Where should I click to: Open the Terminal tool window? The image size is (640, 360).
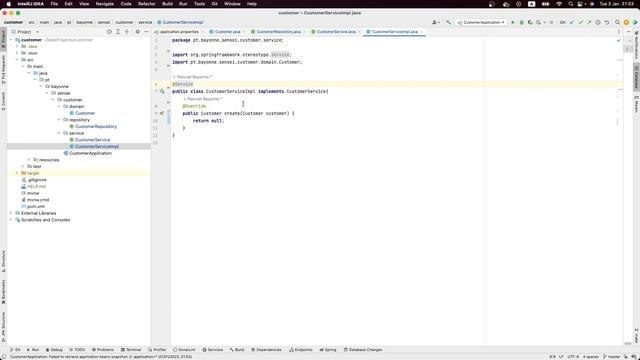pos(131,350)
